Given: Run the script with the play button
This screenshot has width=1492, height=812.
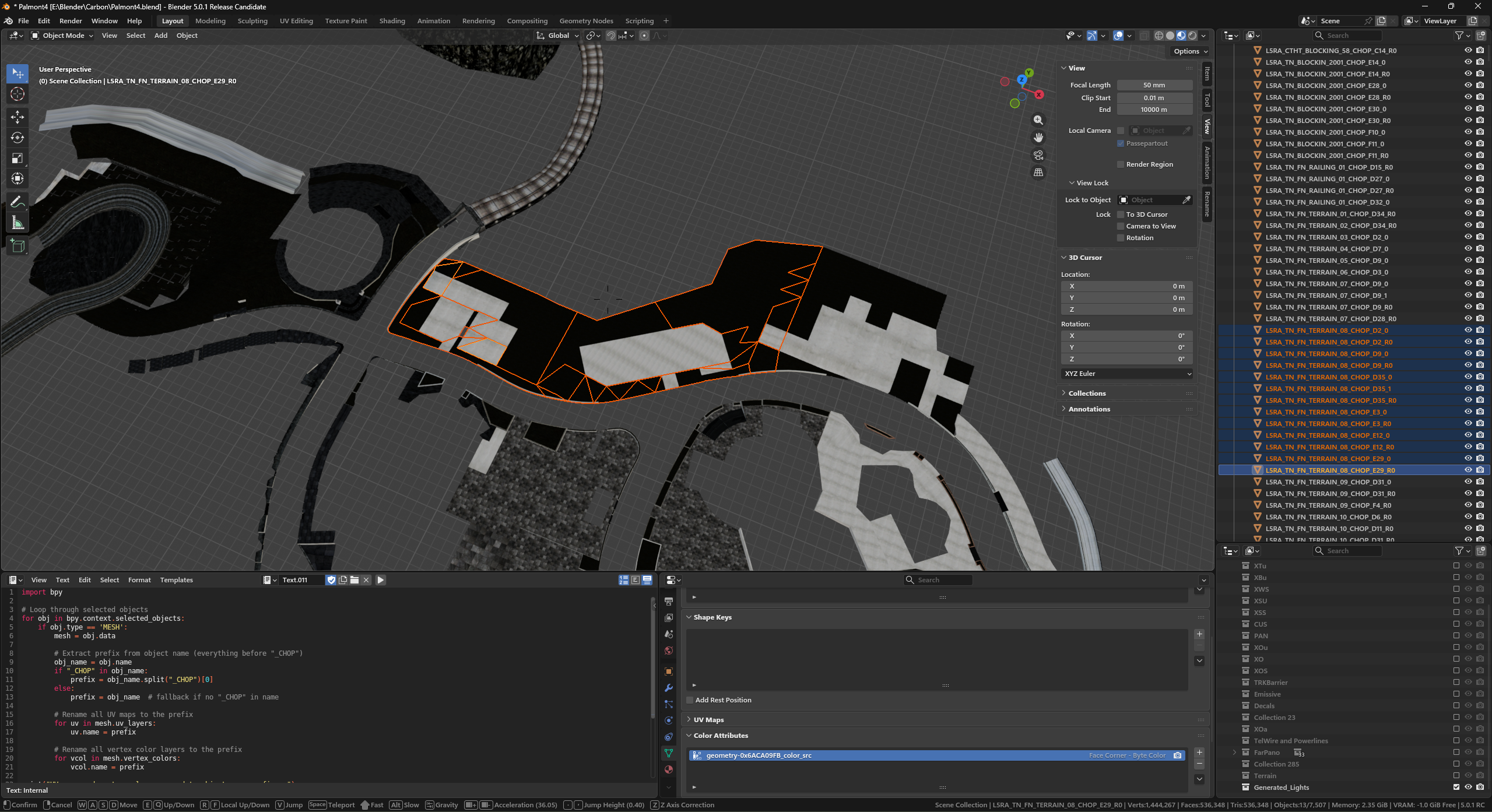Looking at the screenshot, I should coord(381,580).
